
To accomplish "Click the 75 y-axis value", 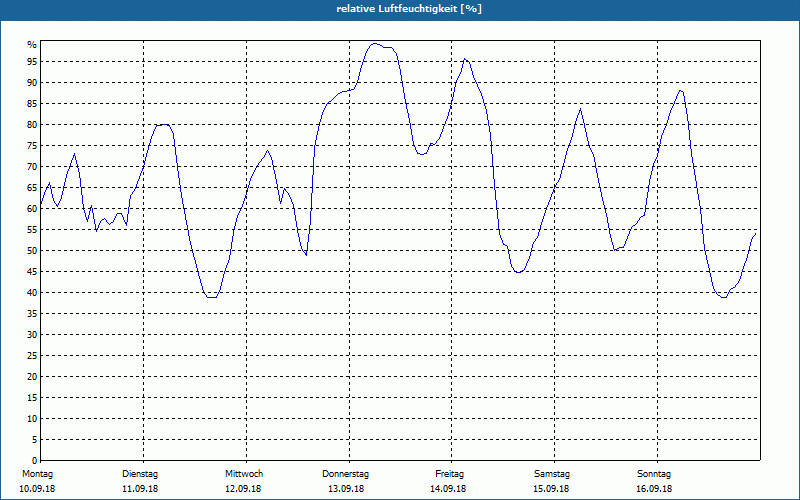I will point(32,145).
